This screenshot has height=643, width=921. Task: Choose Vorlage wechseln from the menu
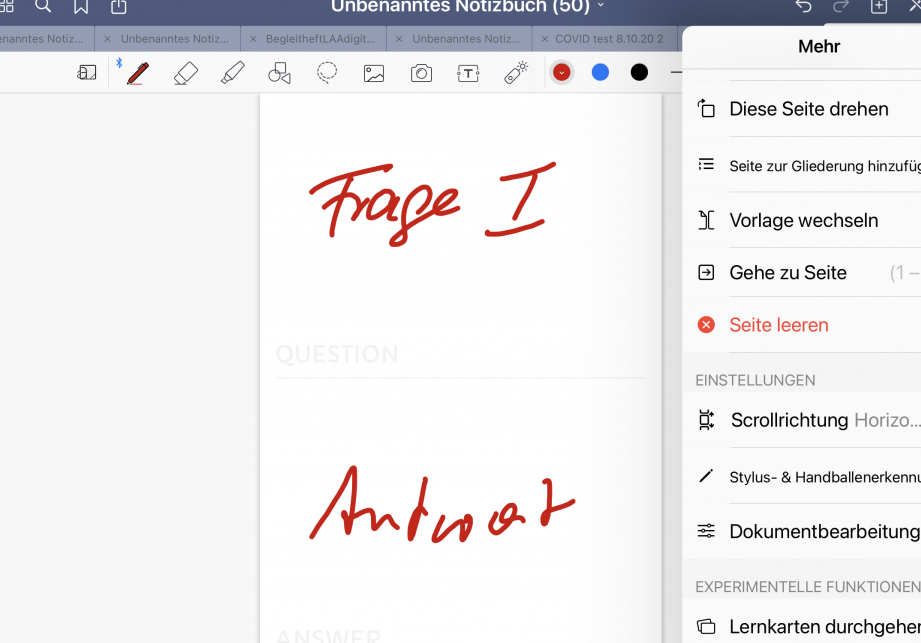803,221
